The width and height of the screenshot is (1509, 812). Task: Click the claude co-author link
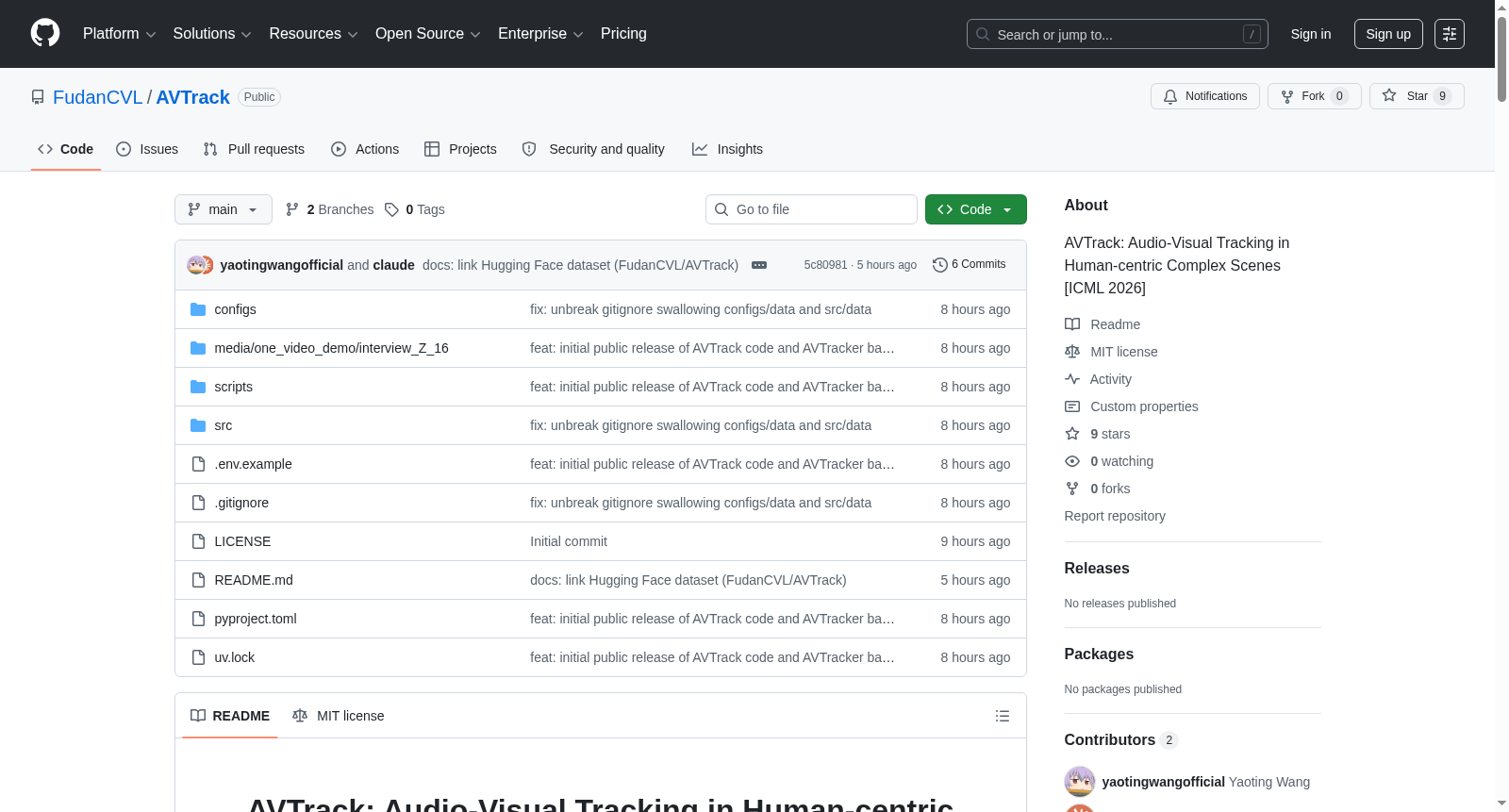click(x=394, y=265)
